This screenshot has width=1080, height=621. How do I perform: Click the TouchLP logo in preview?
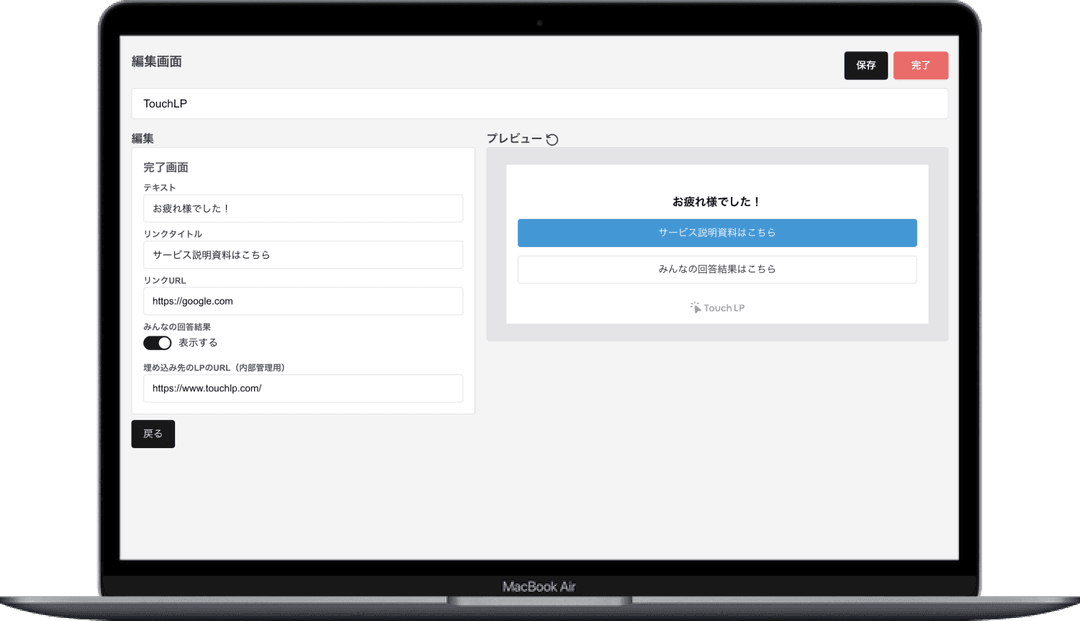(x=717, y=308)
